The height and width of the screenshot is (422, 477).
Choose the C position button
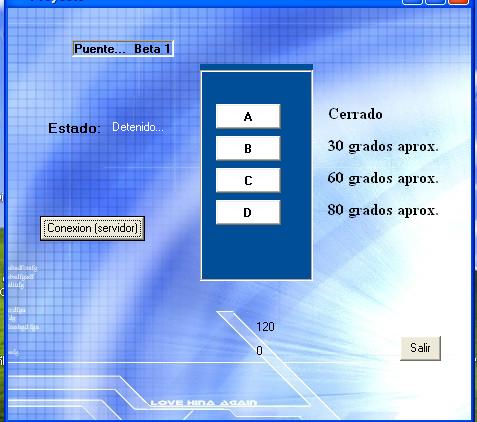click(x=248, y=180)
